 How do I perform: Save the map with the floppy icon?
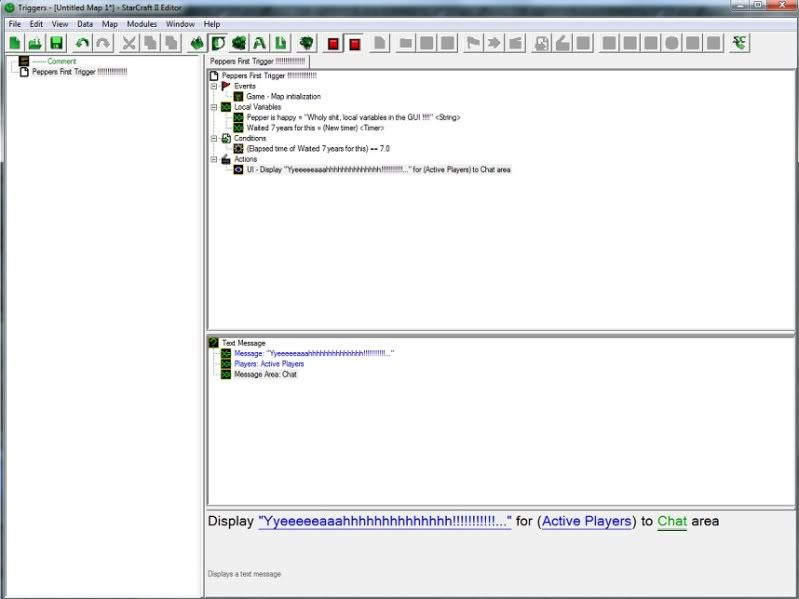pos(56,43)
